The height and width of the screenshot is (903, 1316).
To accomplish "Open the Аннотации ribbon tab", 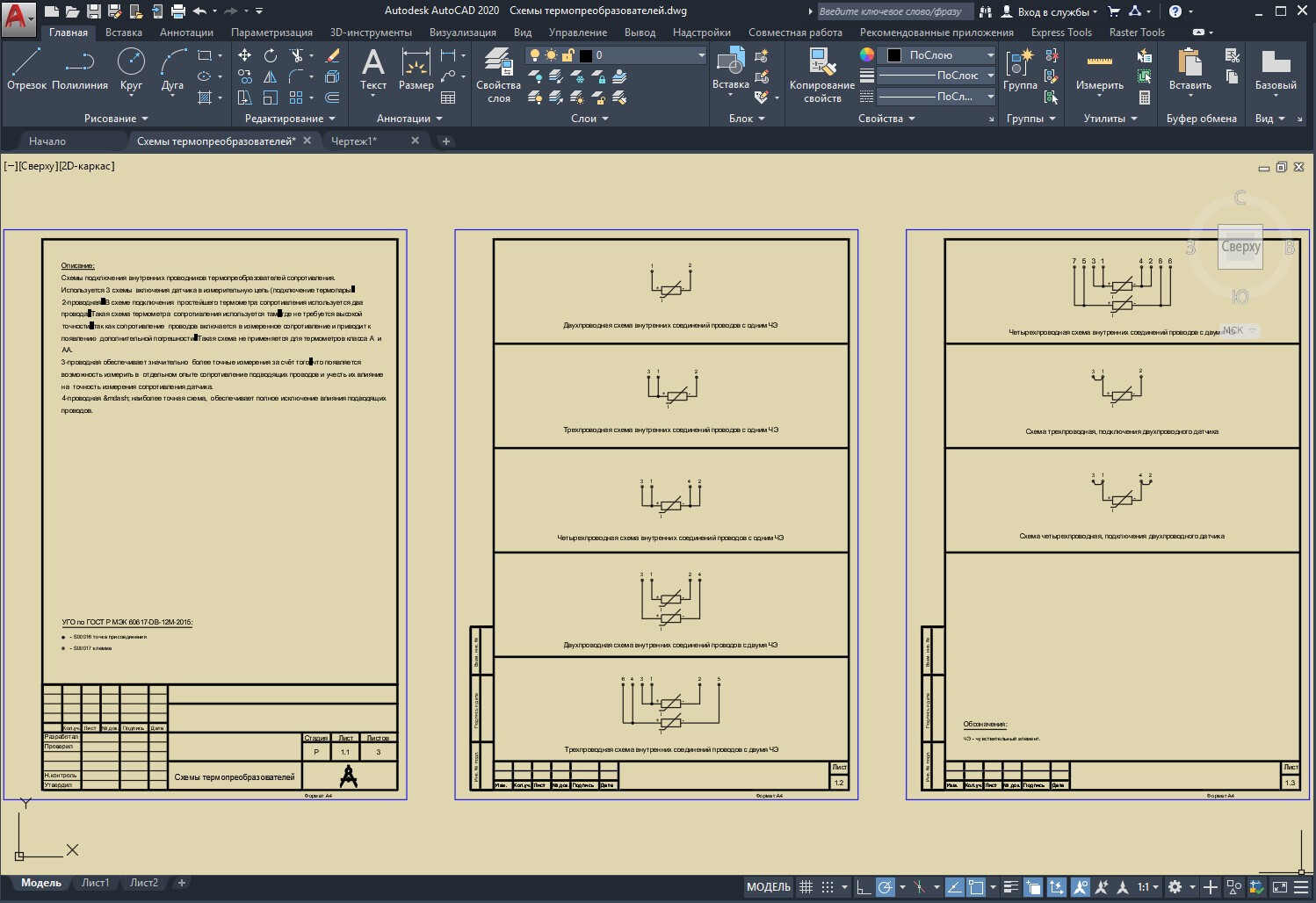I will tap(186, 33).
